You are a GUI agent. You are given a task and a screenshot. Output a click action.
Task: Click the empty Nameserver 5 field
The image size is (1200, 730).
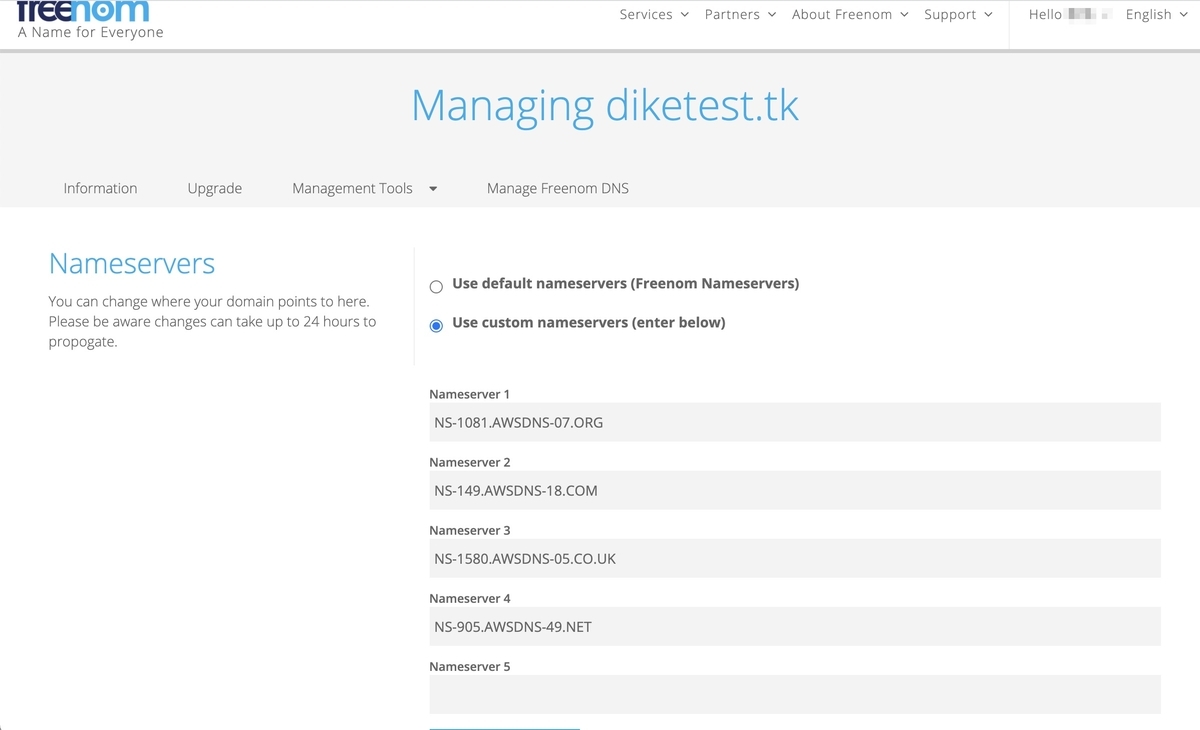click(x=795, y=694)
